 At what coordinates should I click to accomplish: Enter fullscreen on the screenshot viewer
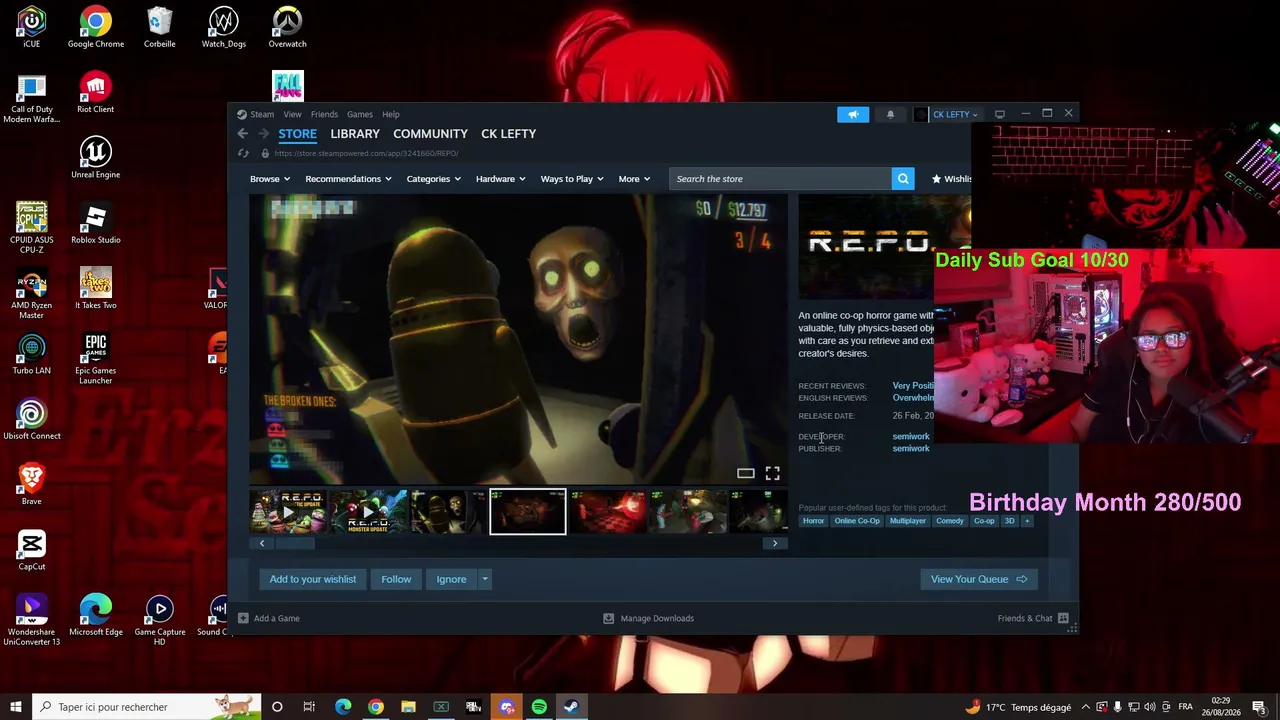(773, 473)
